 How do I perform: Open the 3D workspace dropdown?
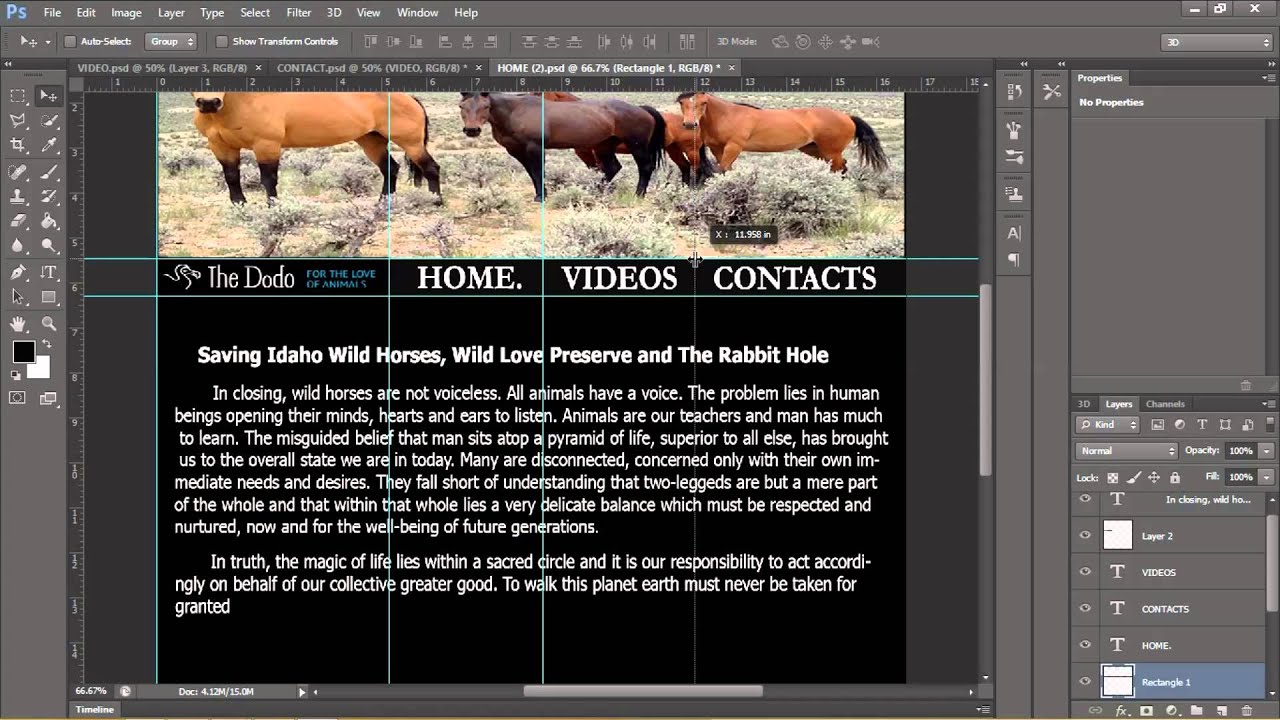click(1216, 42)
